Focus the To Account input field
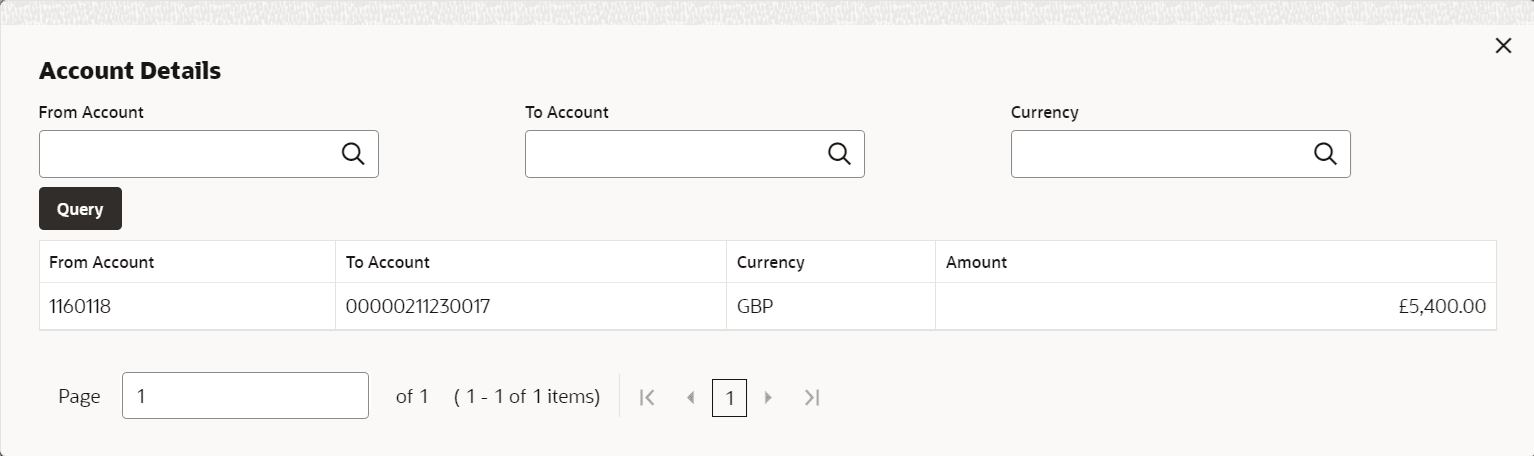Viewport: 1534px width, 456px height. pos(674,154)
